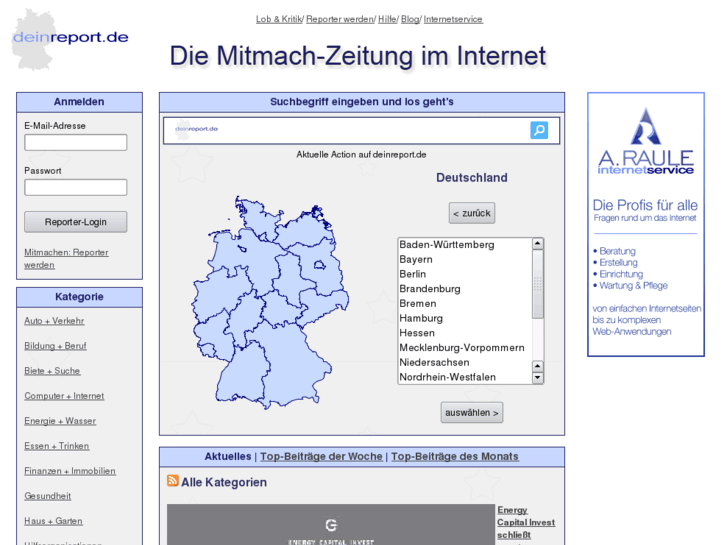Focus the Passwort field
727x545 pixels.
[76, 187]
